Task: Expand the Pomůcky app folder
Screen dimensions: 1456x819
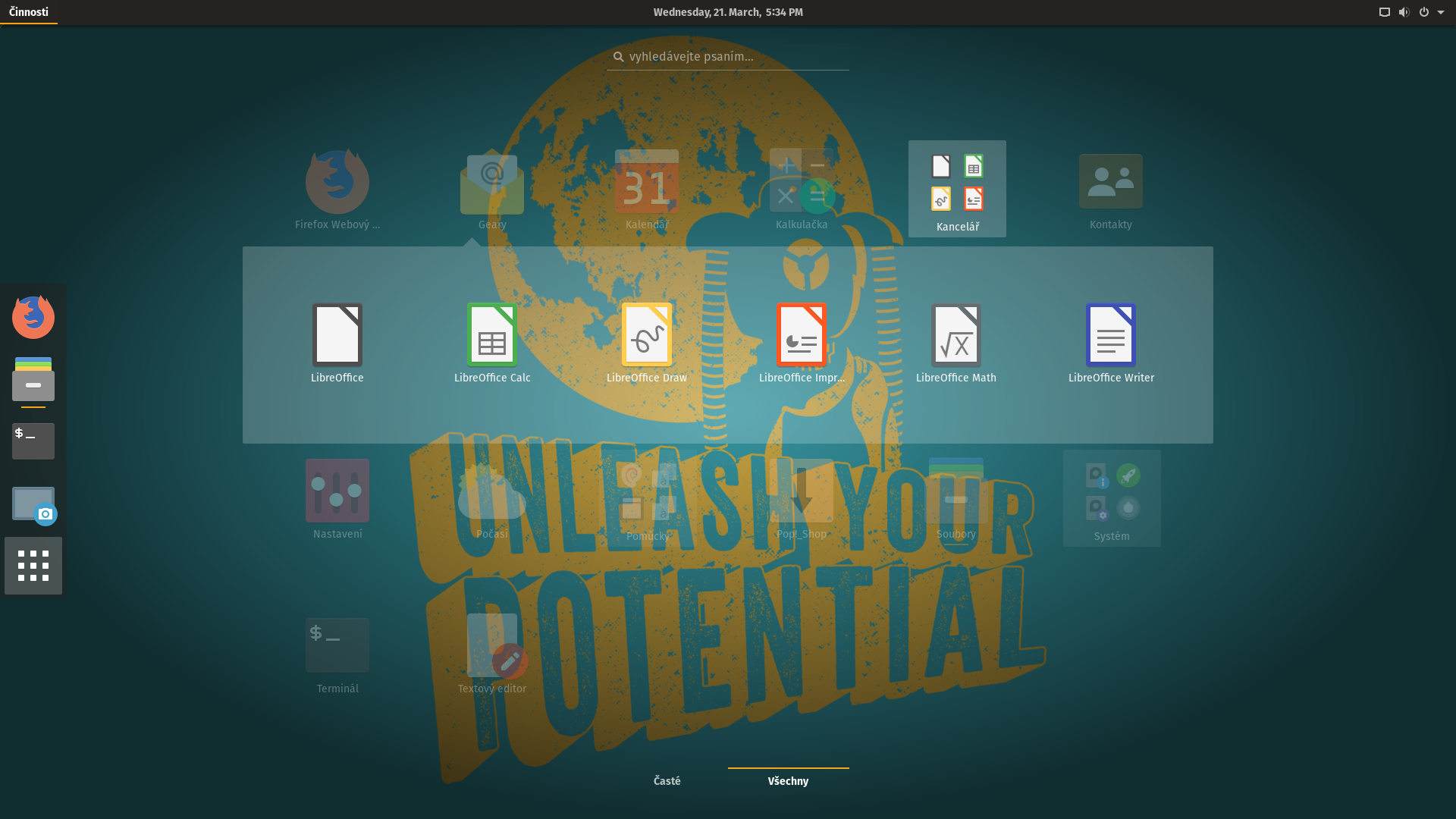Action: pos(648,498)
